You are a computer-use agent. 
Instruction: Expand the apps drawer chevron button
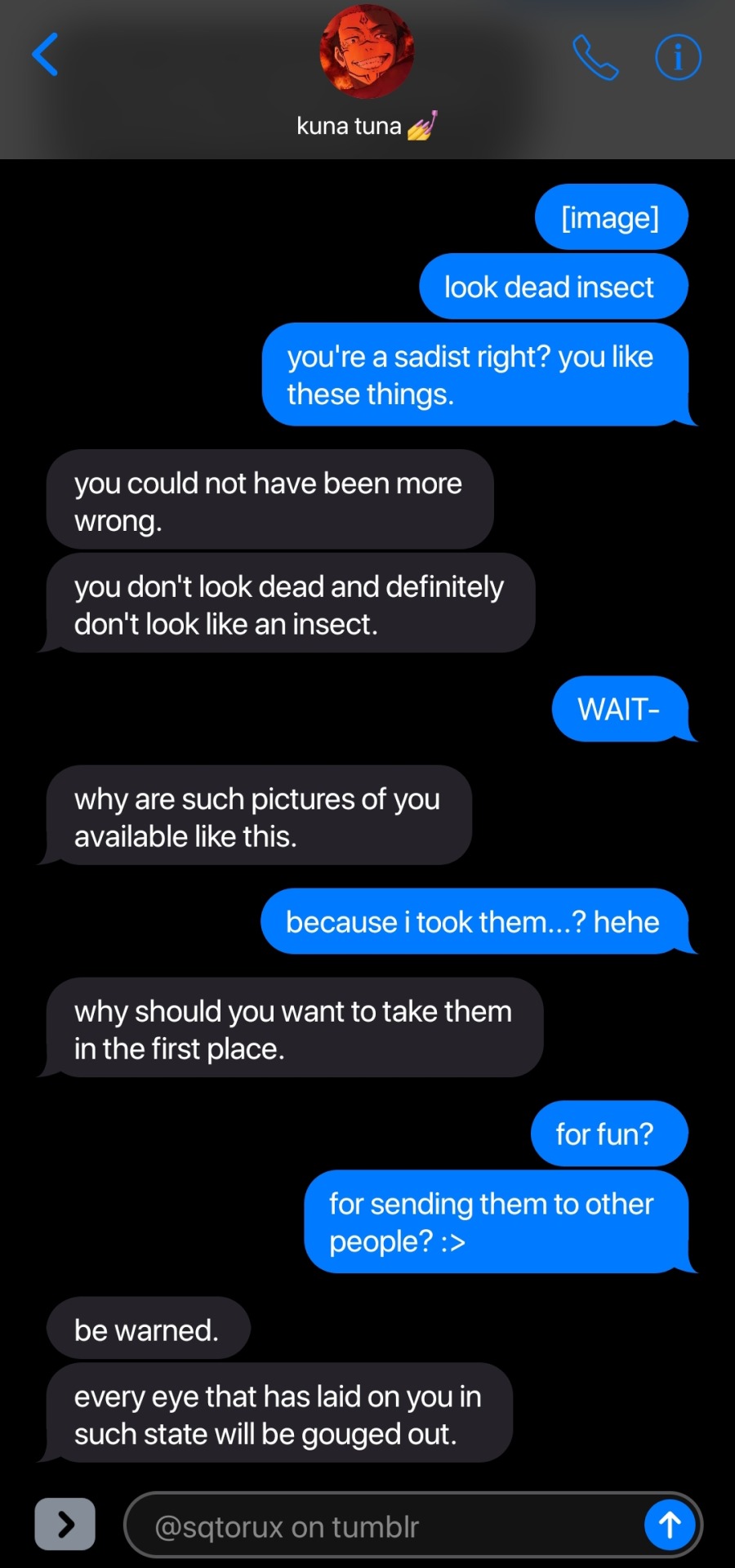[x=65, y=1524]
